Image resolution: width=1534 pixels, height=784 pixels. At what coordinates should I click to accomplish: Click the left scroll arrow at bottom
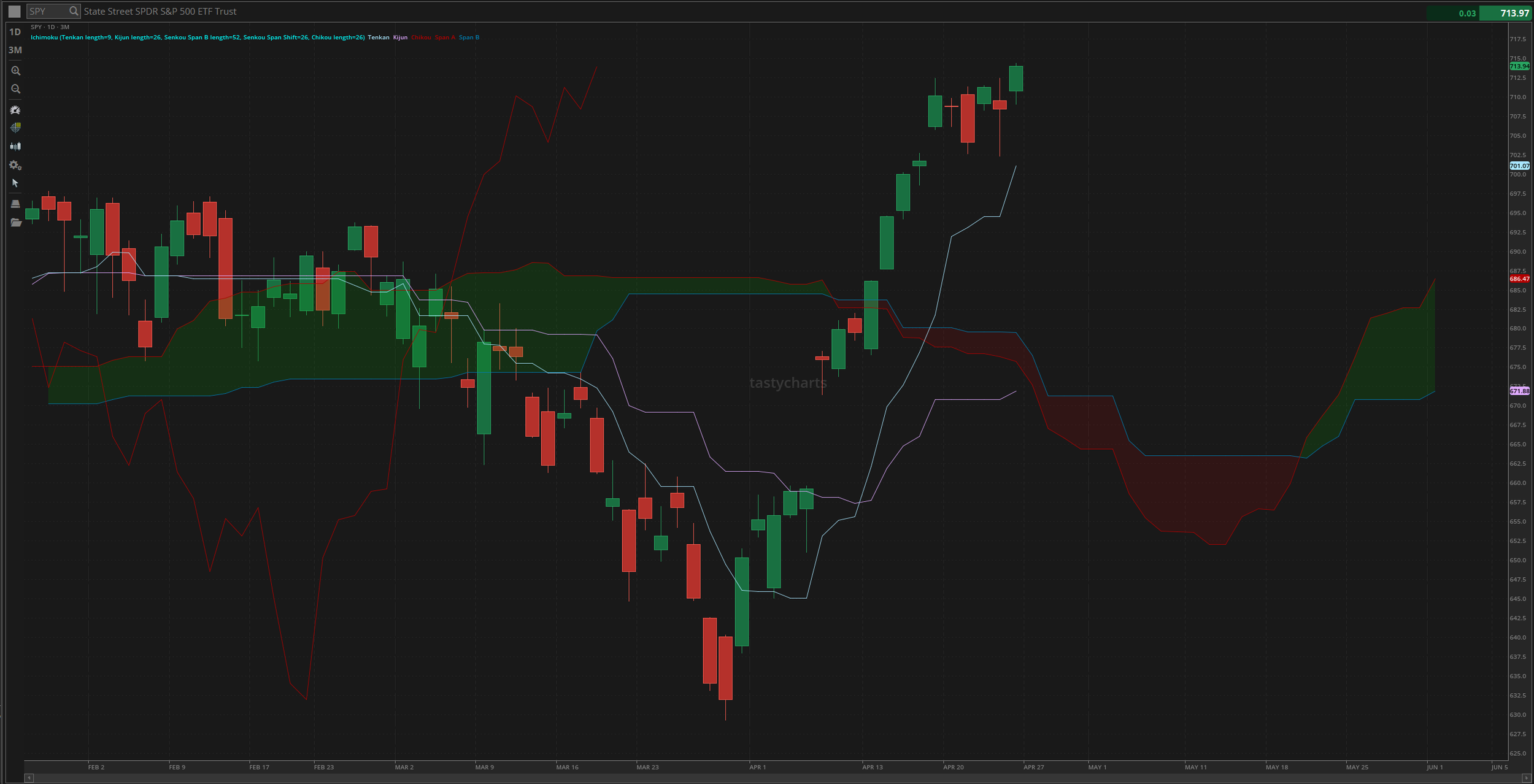click(29, 778)
